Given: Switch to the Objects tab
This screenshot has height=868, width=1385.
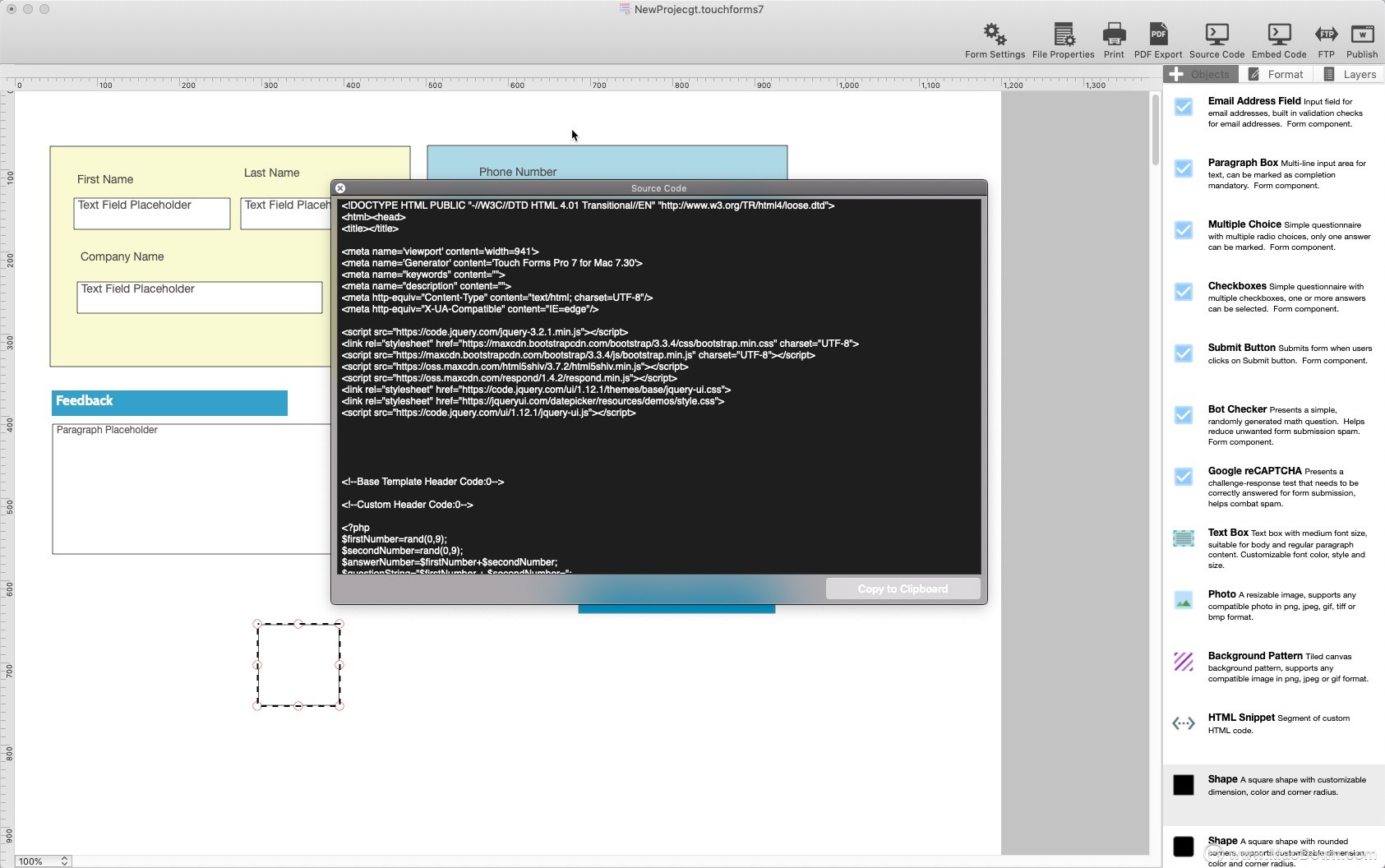Looking at the screenshot, I should click(1203, 74).
